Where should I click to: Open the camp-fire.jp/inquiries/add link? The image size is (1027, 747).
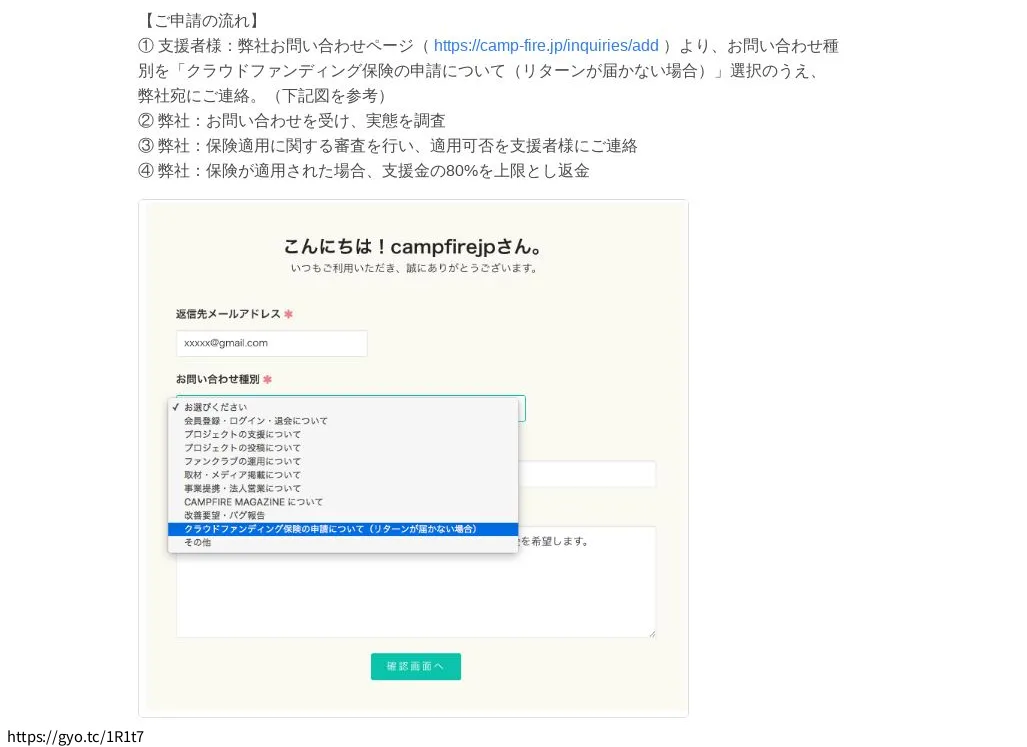546,46
